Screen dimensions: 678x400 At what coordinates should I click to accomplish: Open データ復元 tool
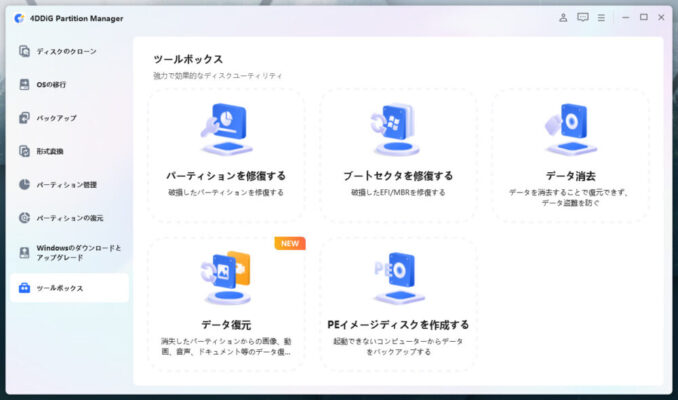click(226, 304)
